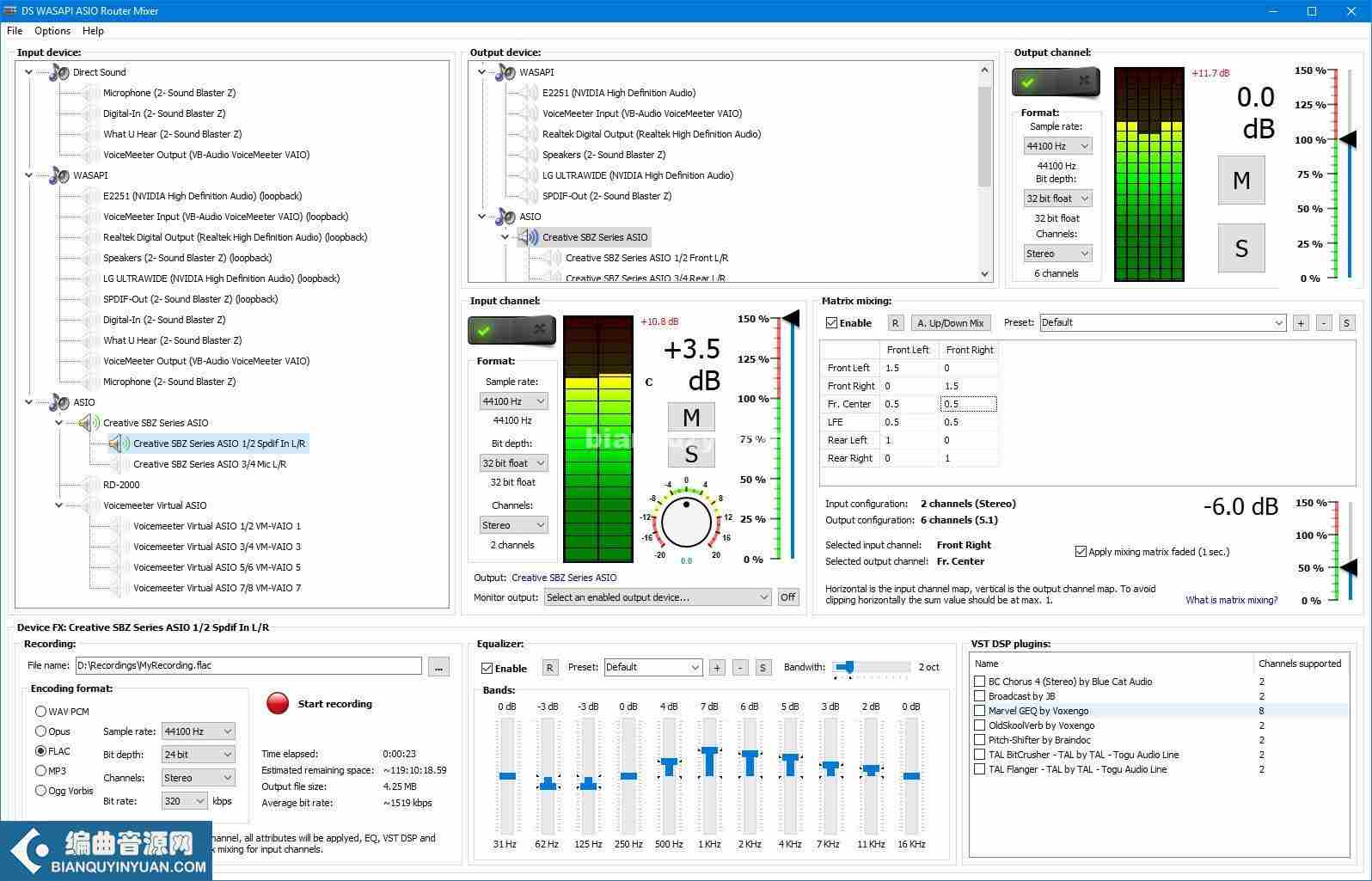Image resolution: width=1372 pixels, height=881 pixels.
Task: Toggle the input channel enable switch
Action: [511, 330]
